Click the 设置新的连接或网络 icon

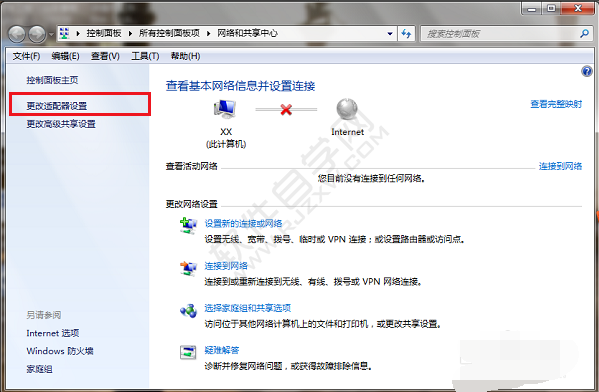[x=188, y=226]
